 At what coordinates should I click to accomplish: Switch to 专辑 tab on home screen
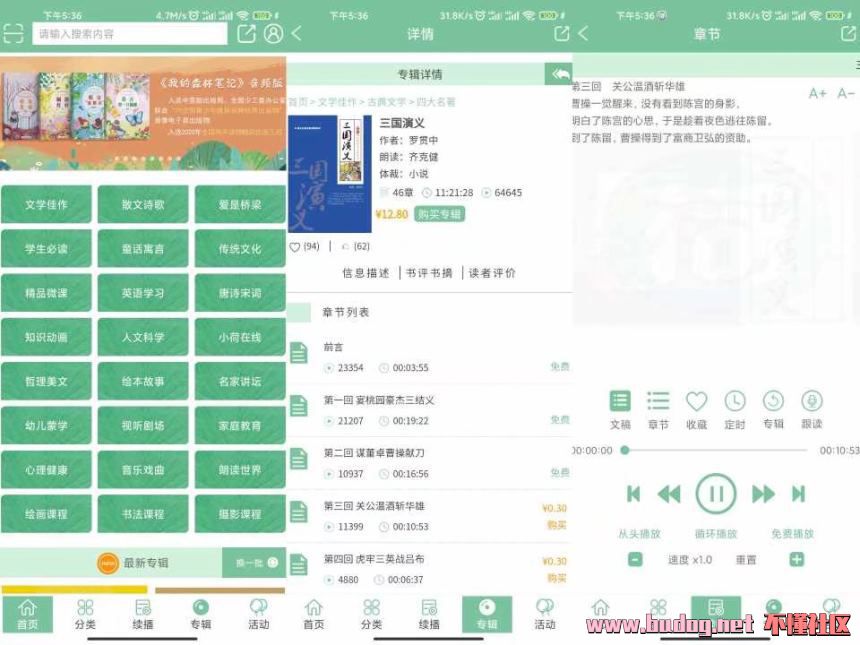coord(201,614)
